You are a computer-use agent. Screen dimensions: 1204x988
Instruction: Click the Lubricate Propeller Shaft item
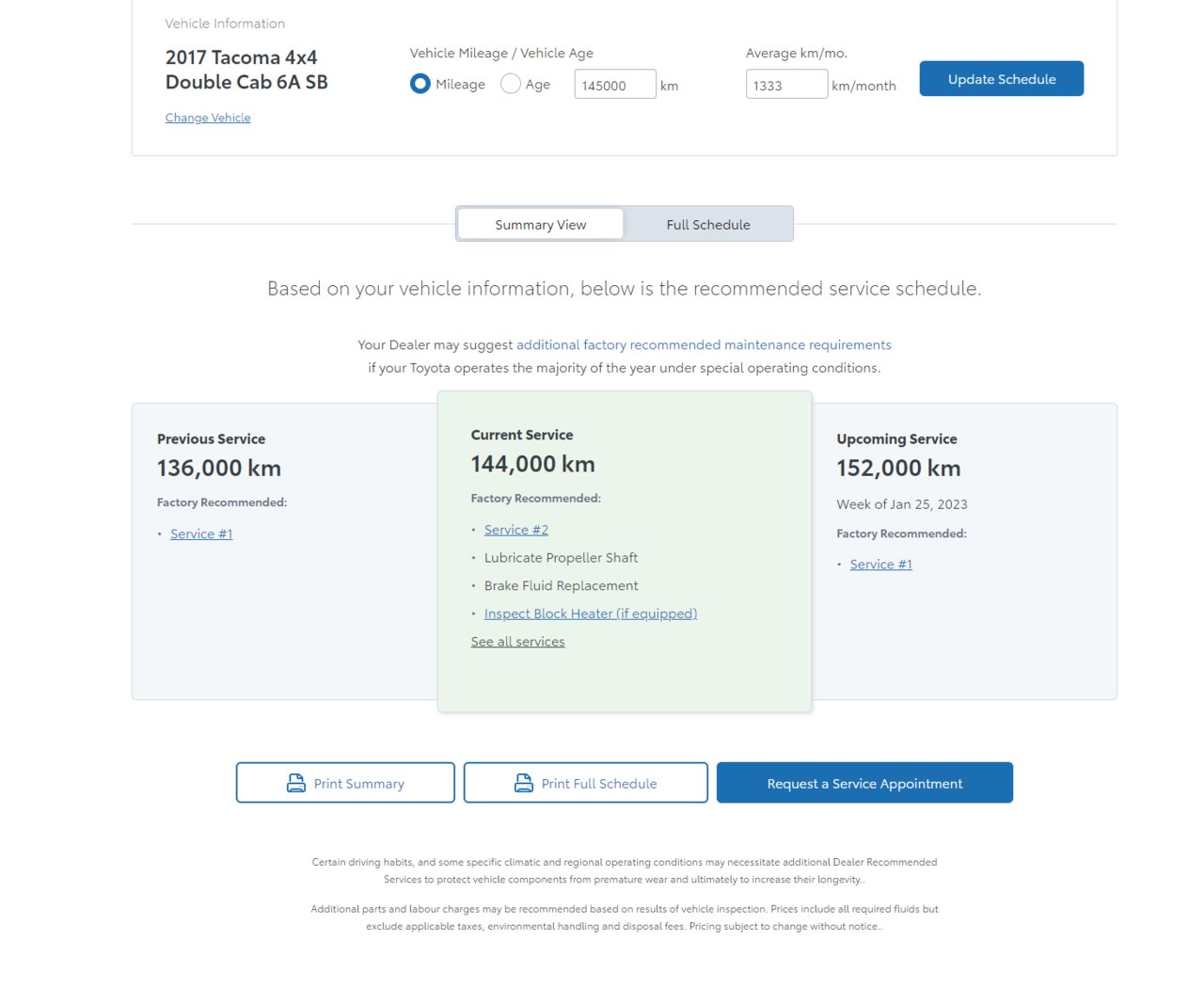[x=561, y=557]
